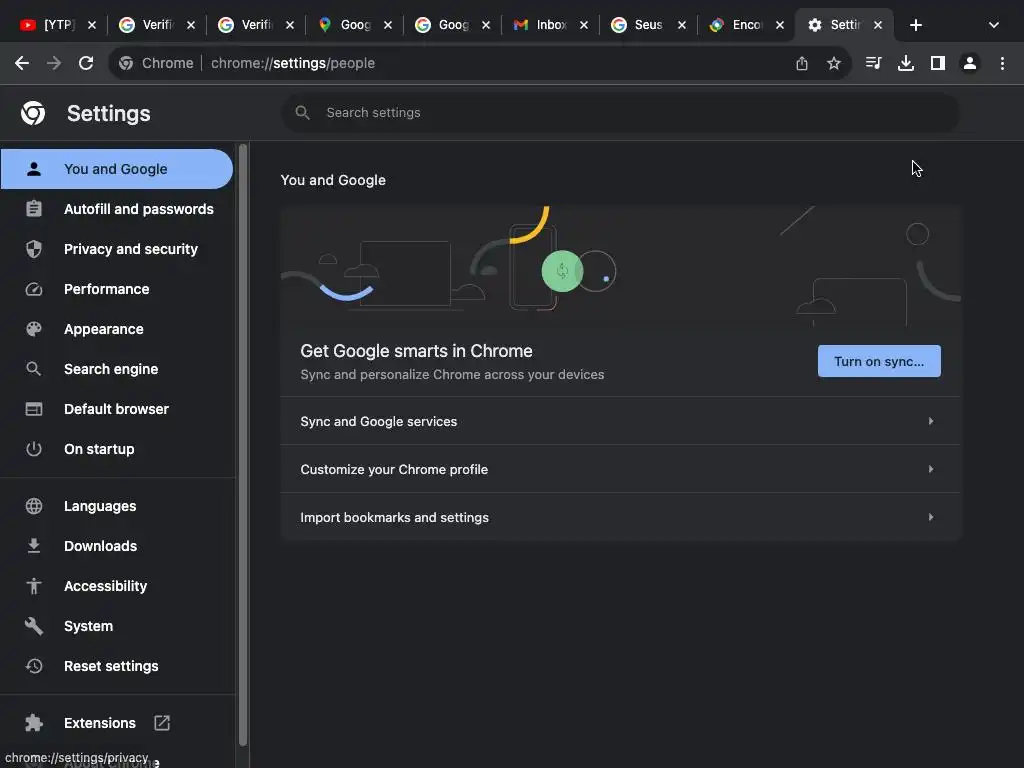This screenshot has width=1024, height=768.
Task: Click the Performance gauge icon
Action: point(34,289)
